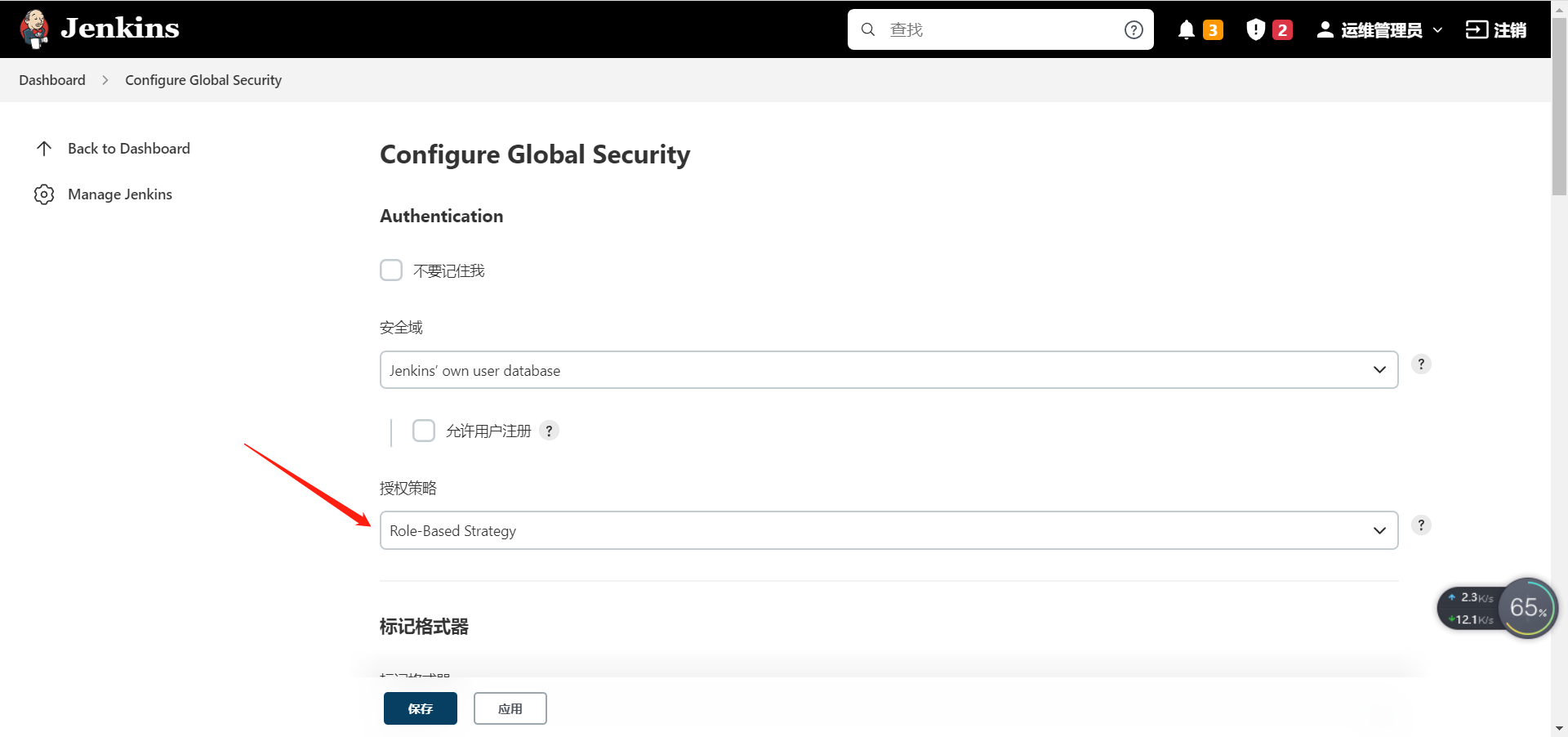The image size is (1568, 737).
Task: Open Jenkins home via title text
Action: click(120, 29)
